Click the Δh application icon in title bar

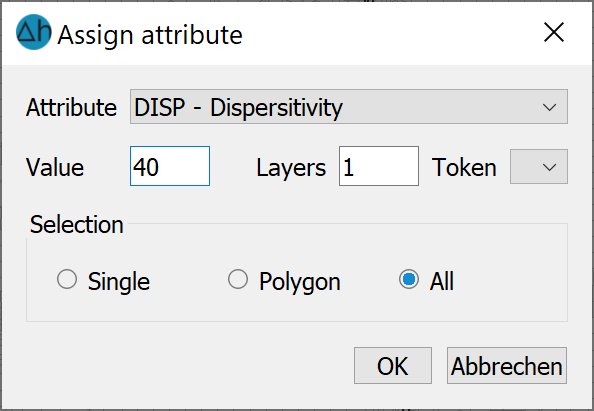[x=34, y=32]
